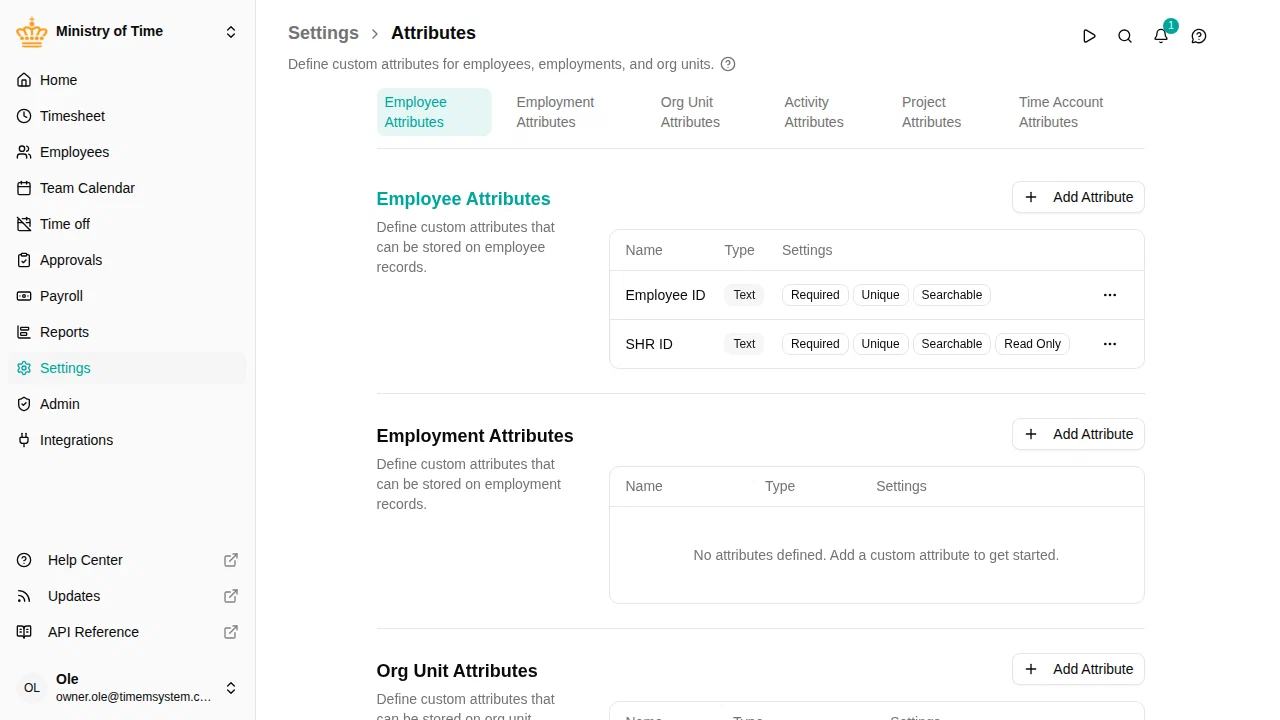The image size is (1280, 720).
Task: Click the Timesheet clock icon
Action: point(24,116)
